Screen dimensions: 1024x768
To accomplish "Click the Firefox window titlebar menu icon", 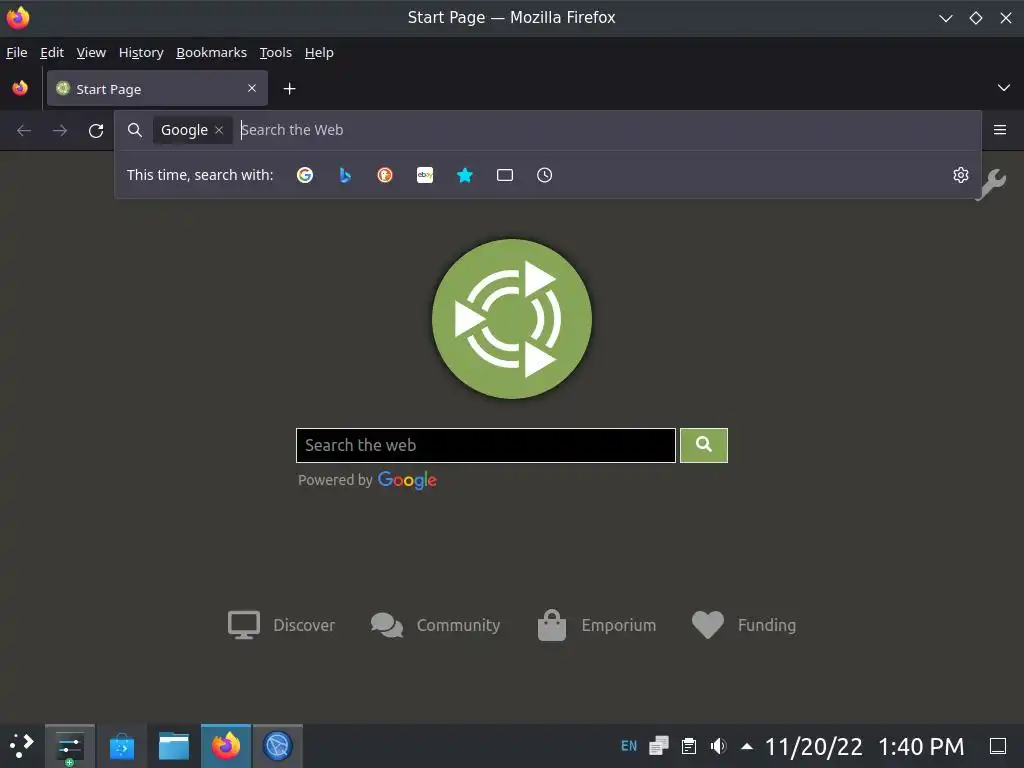I will (x=18, y=18).
